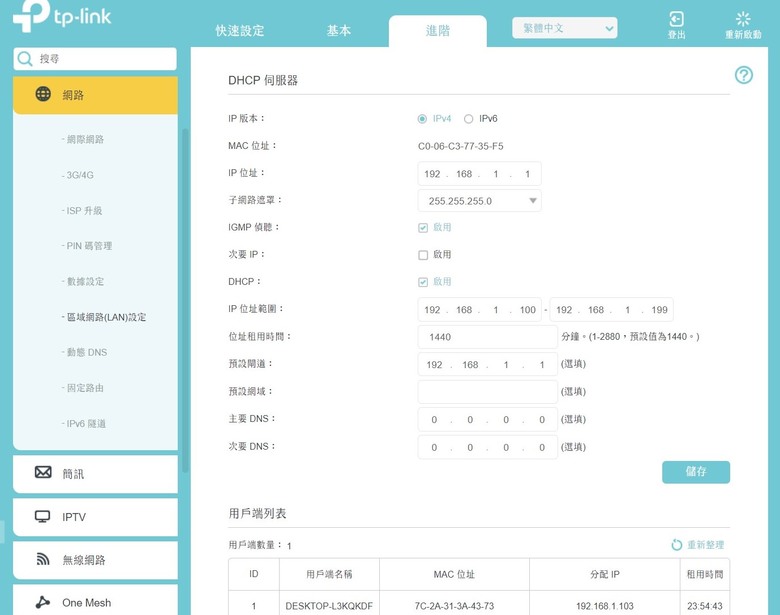Select the IPv4 radio button
Viewport: 780px width, 615px height.
point(422,118)
